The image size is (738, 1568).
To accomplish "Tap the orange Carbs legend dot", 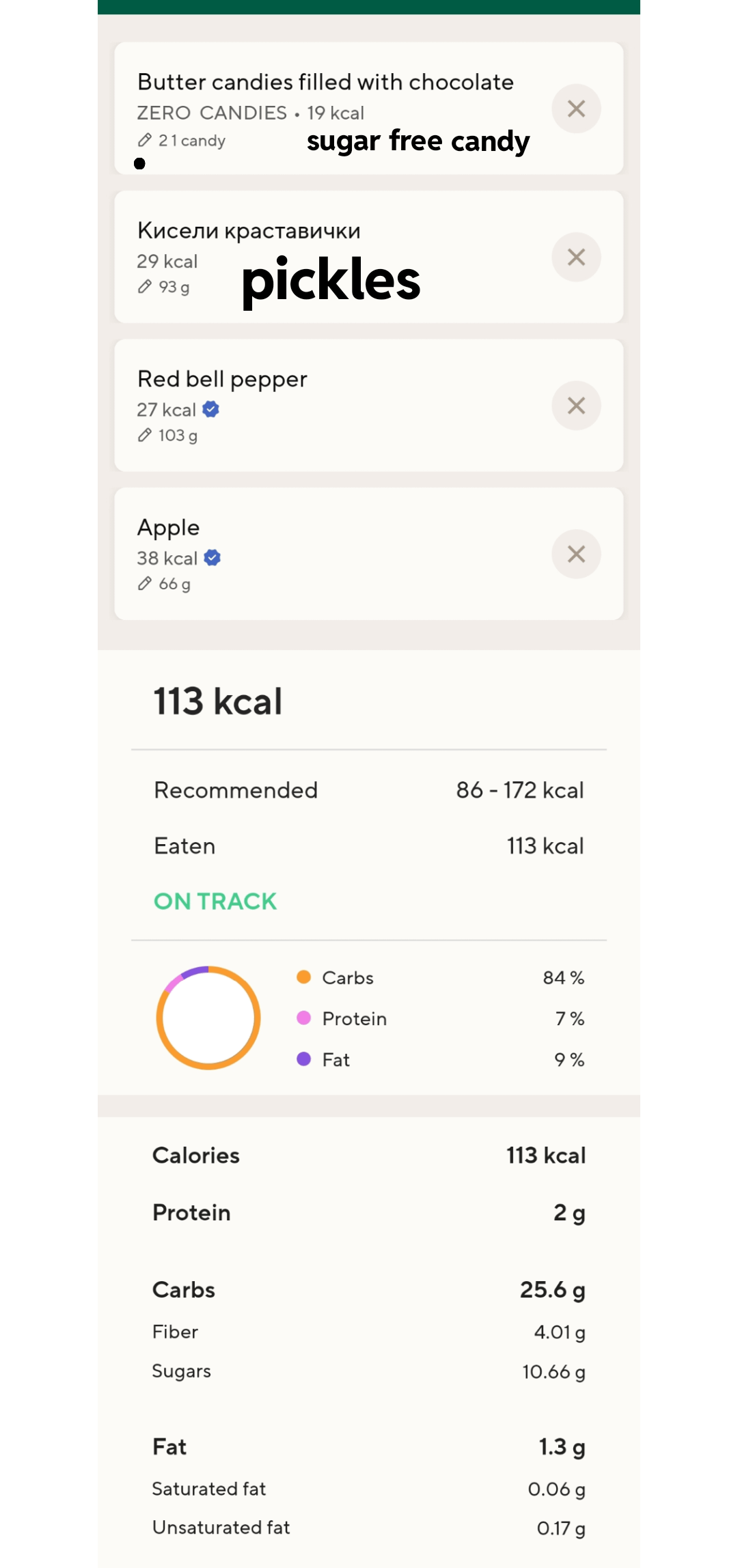I will click(304, 977).
